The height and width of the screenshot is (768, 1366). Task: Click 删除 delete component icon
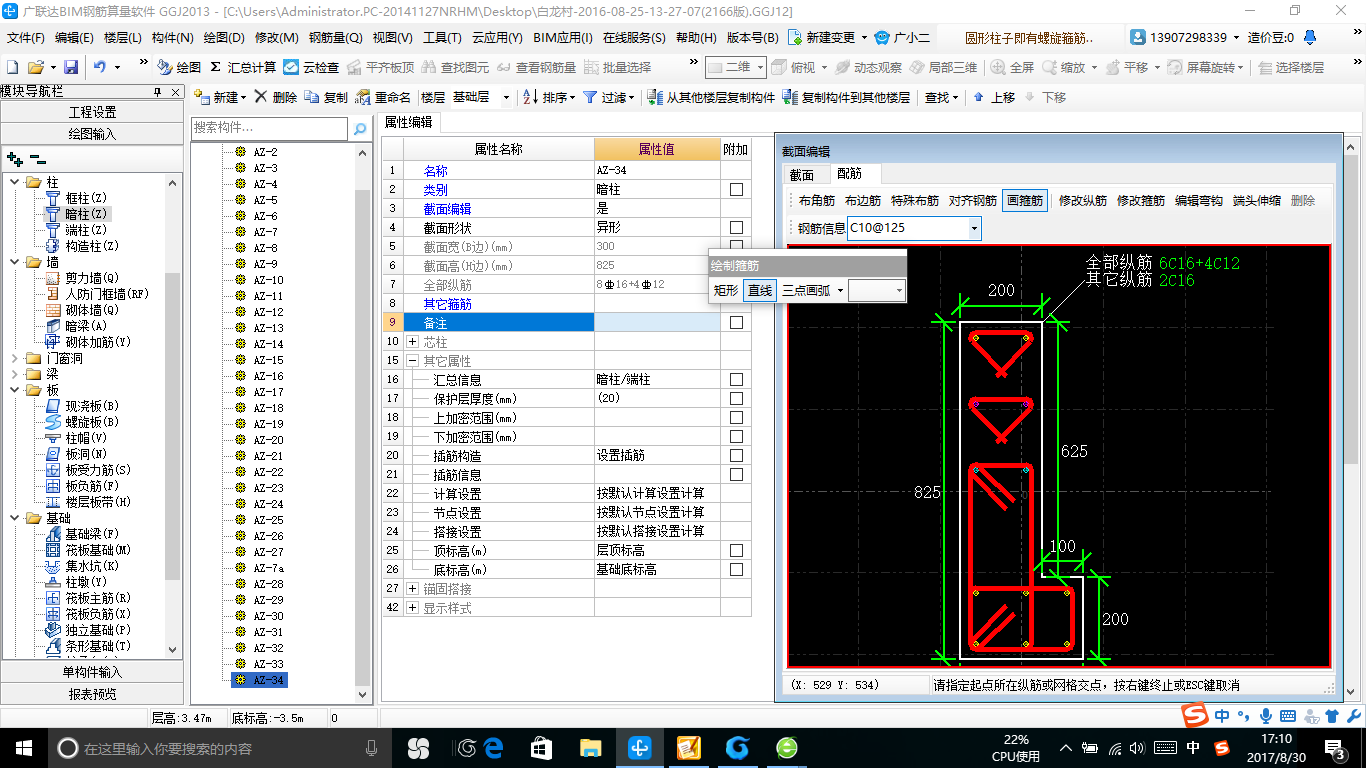click(x=275, y=97)
